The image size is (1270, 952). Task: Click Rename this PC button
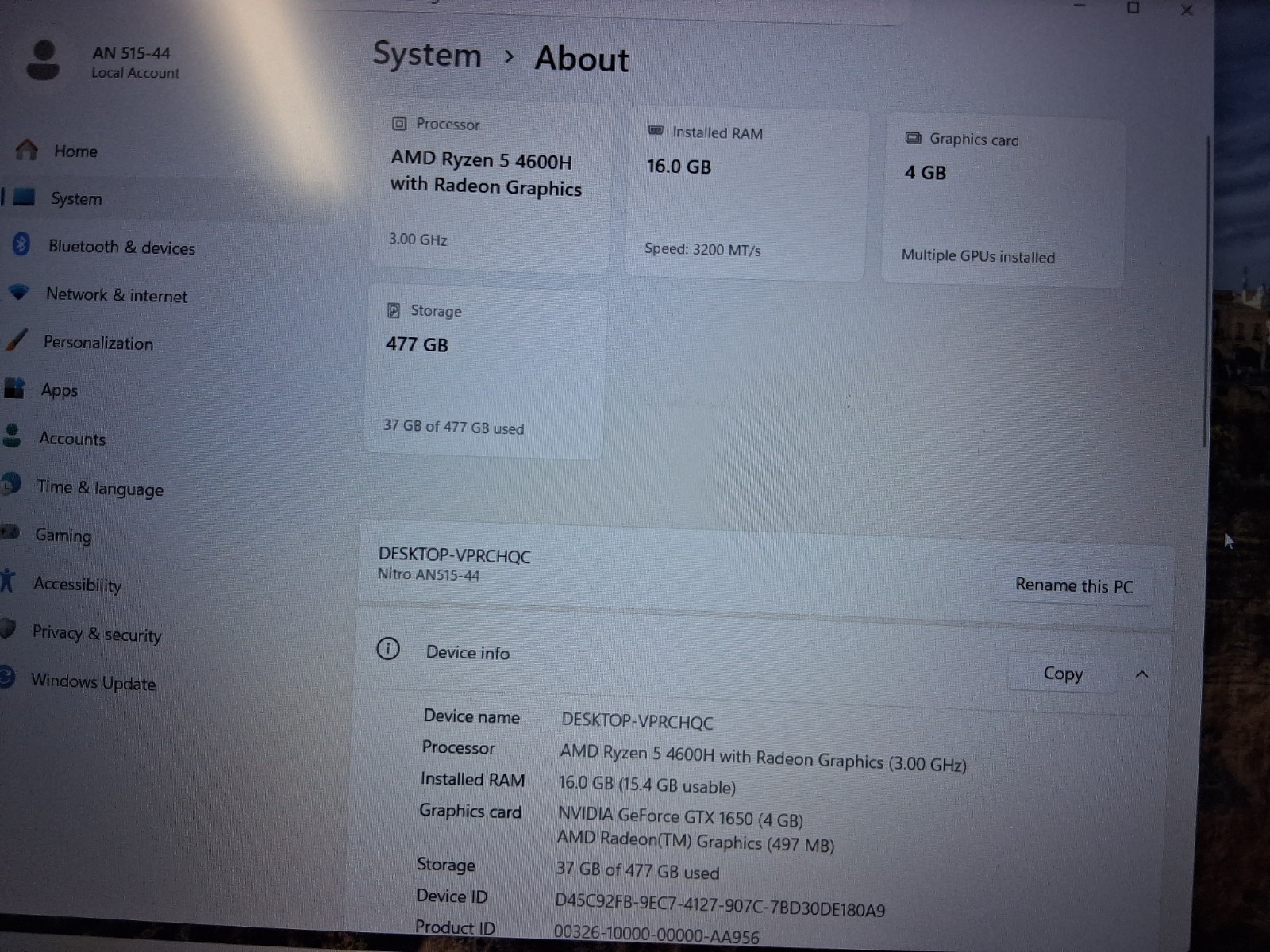point(1074,585)
